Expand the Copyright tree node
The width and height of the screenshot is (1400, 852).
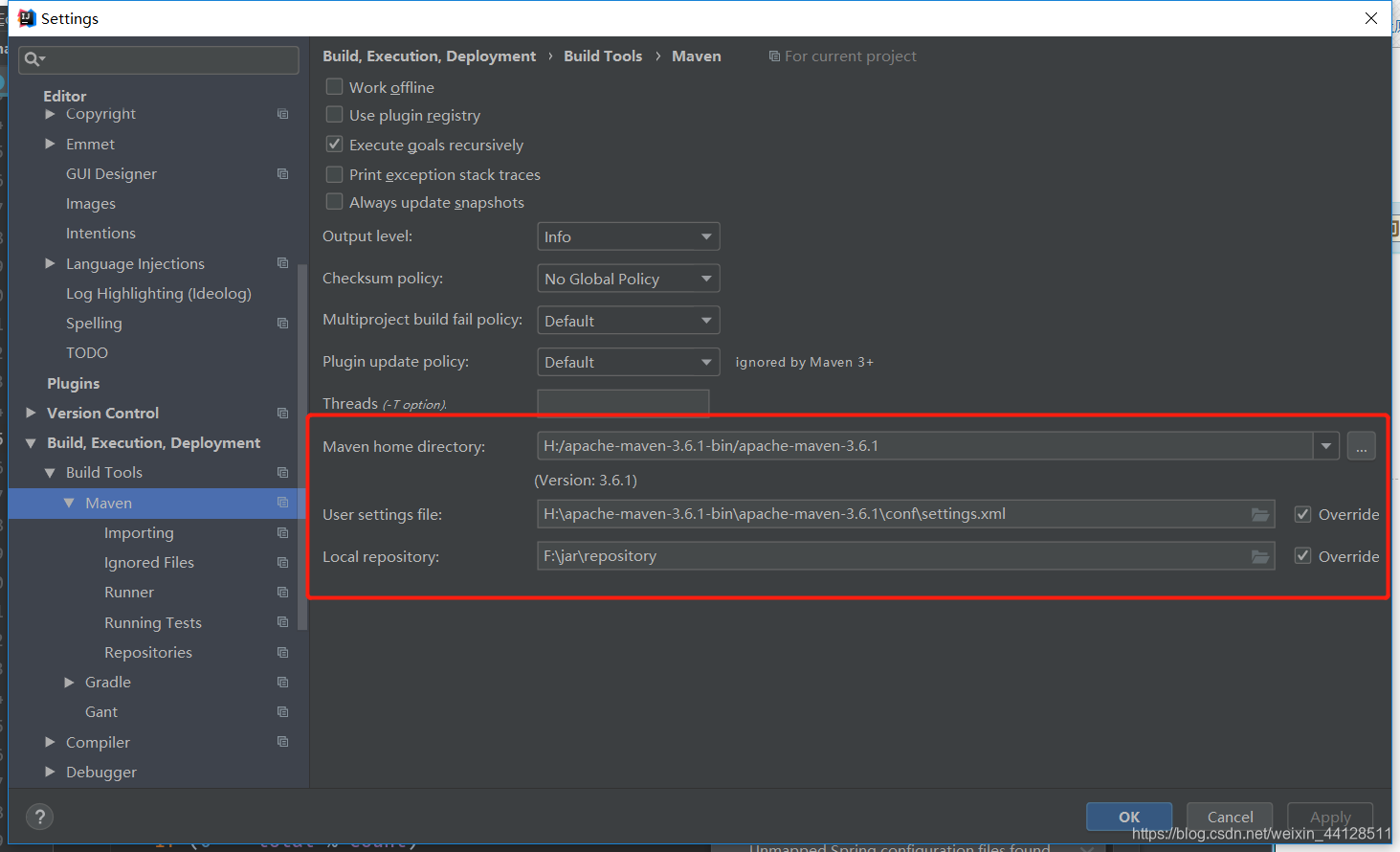(x=50, y=114)
